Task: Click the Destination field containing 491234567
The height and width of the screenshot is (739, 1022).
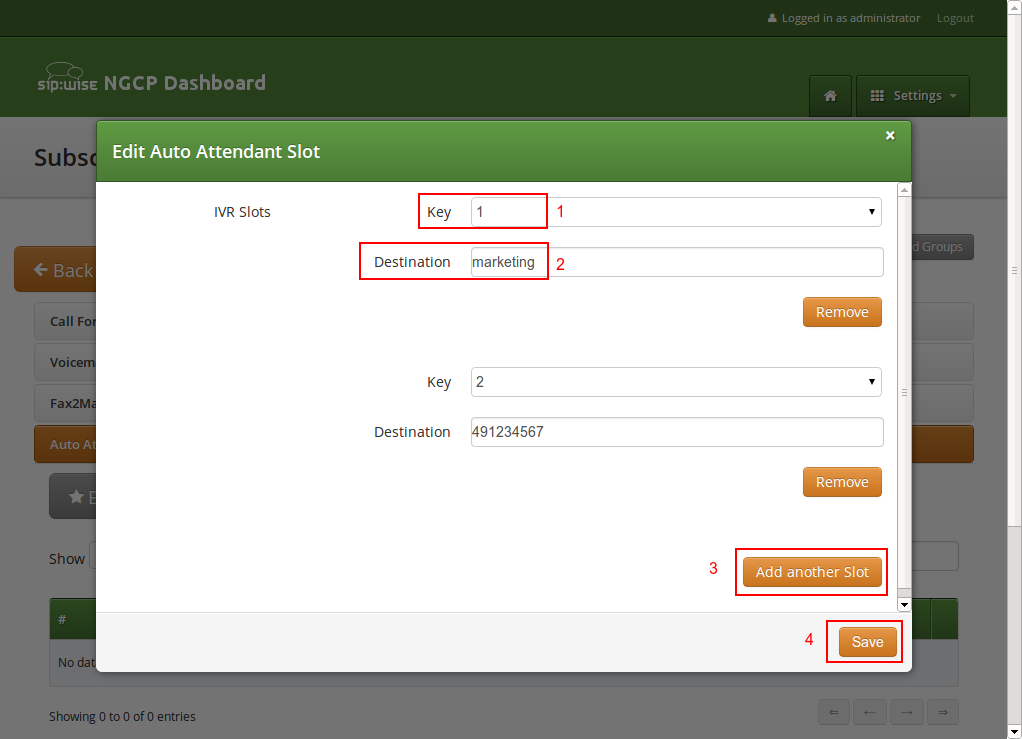Action: (x=676, y=432)
